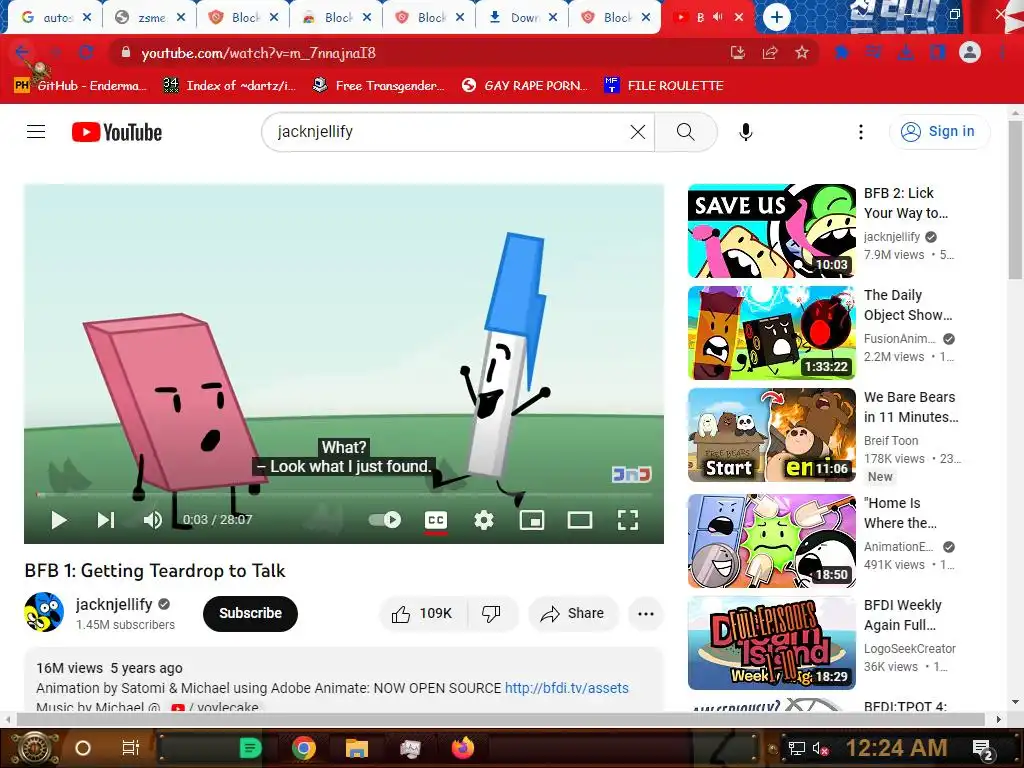Skip to the next video in player

point(106,520)
